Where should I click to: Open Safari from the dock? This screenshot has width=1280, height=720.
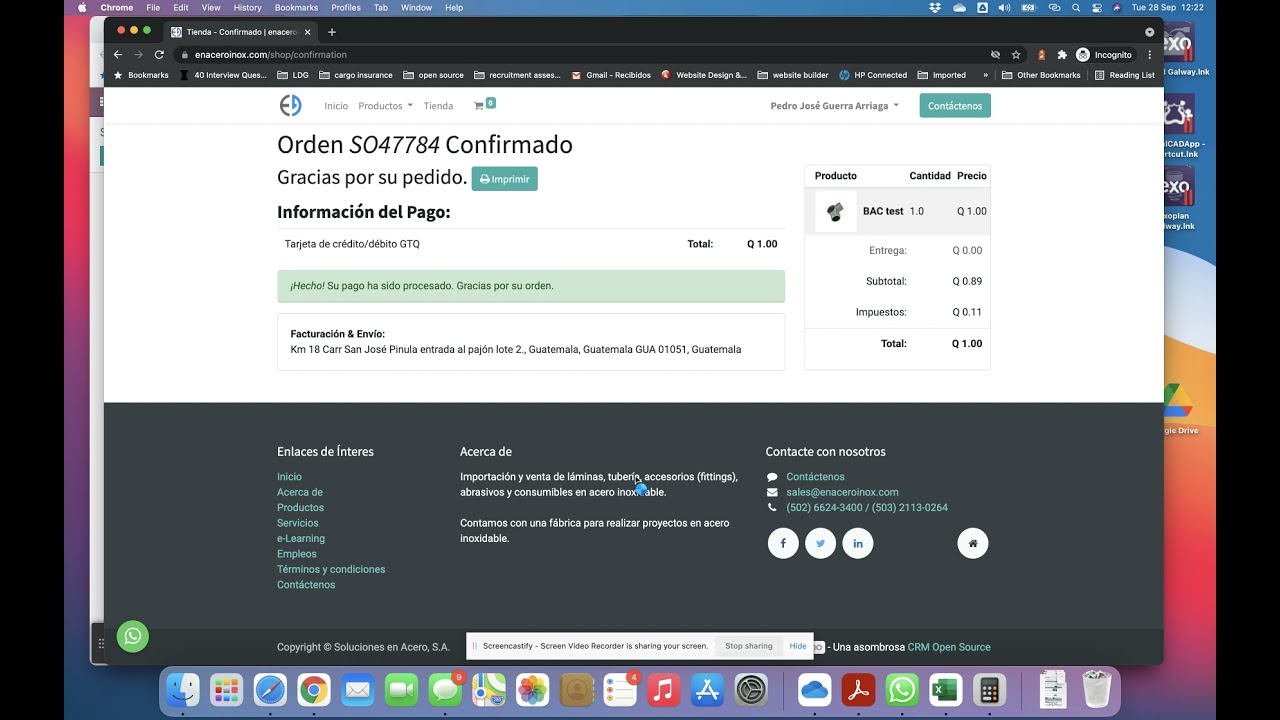[270, 690]
